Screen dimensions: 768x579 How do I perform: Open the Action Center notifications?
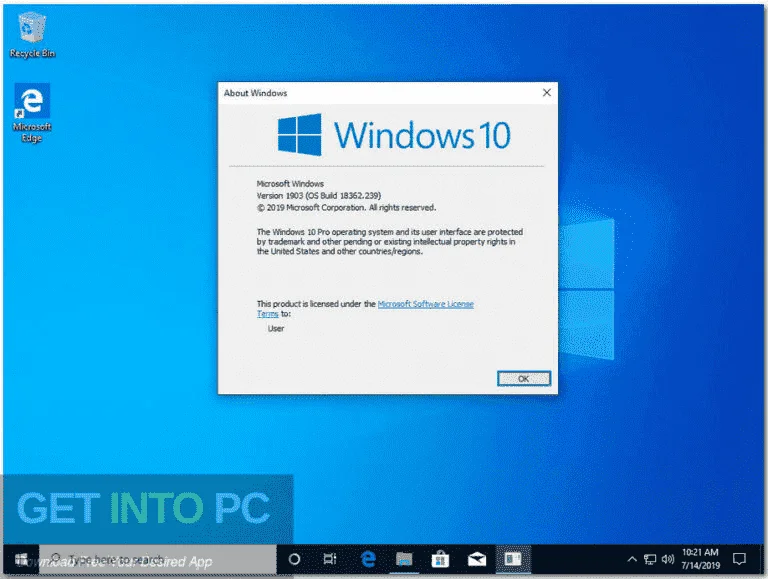739,559
